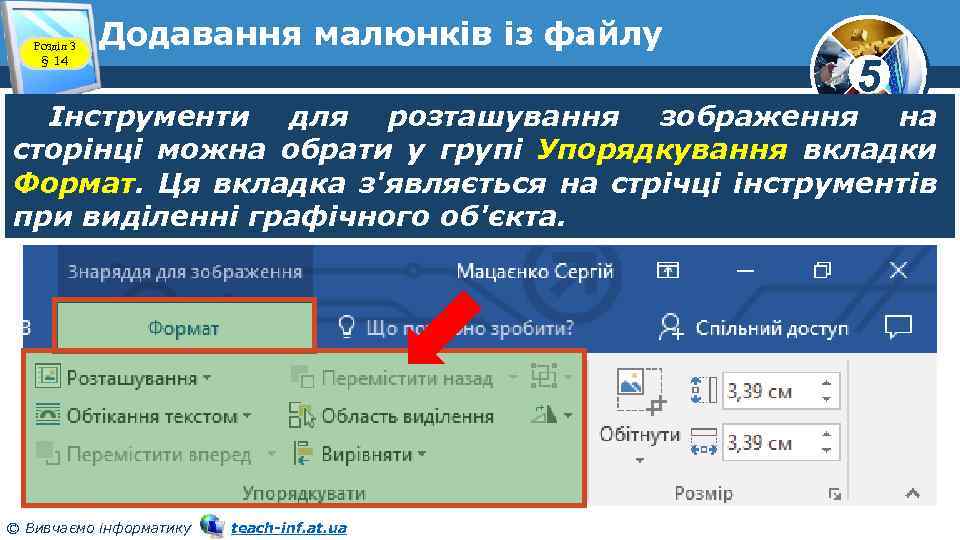Open the Format ribbon tab
Image resolution: width=960 pixels, height=540 pixels.
coord(184,328)
